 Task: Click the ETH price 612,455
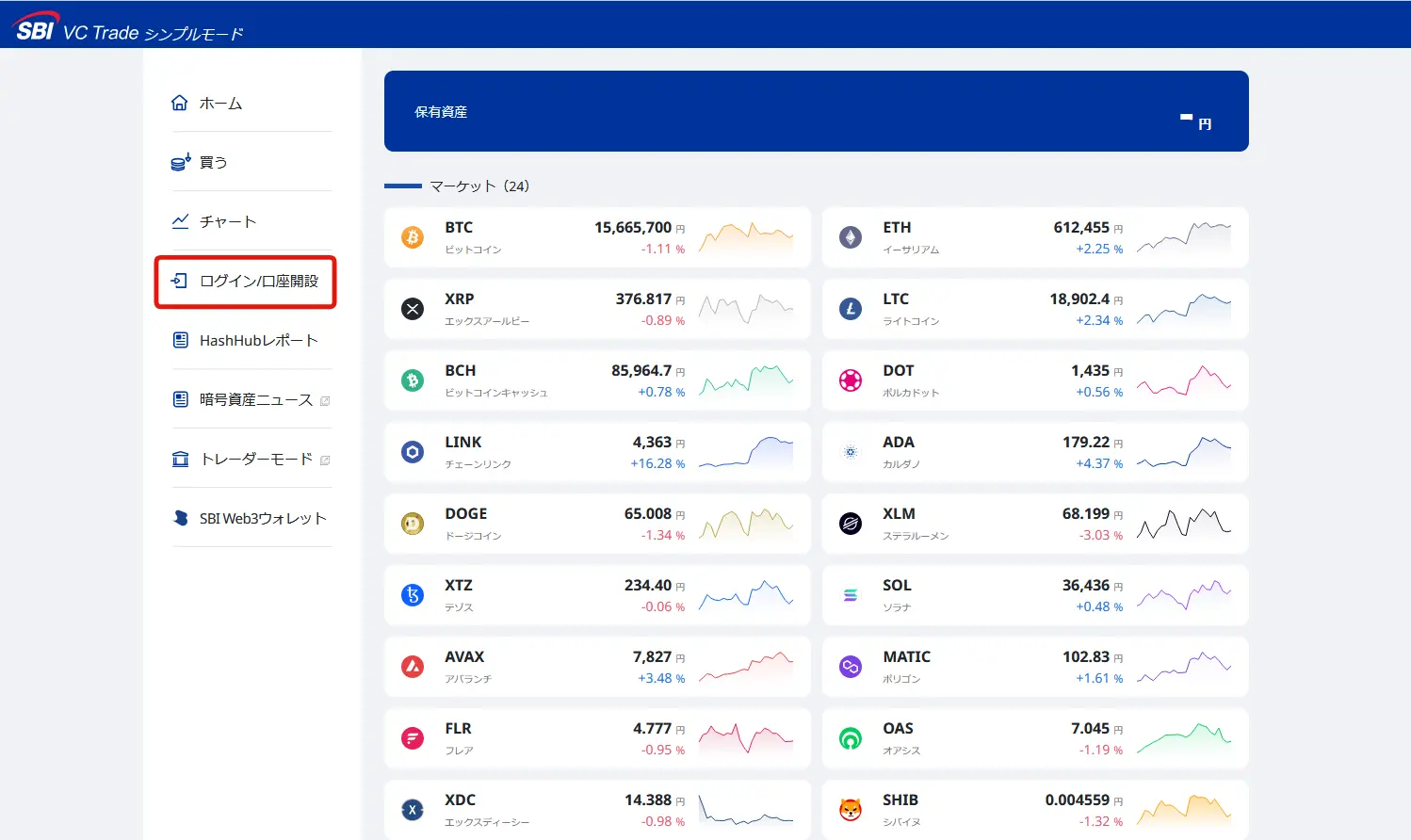click(1081, 228)
